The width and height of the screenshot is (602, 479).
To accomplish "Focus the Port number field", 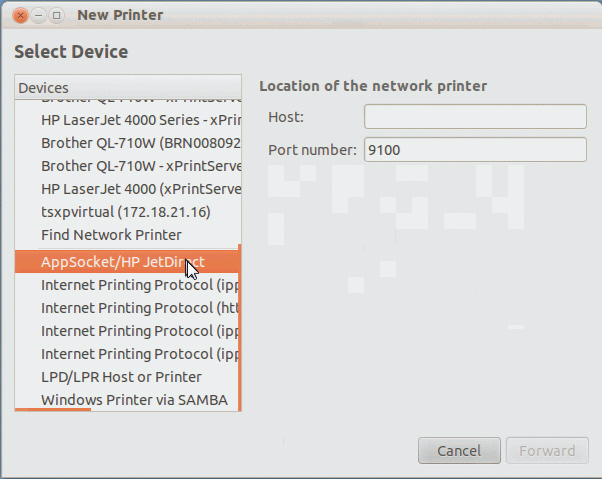I will (475, 150).
